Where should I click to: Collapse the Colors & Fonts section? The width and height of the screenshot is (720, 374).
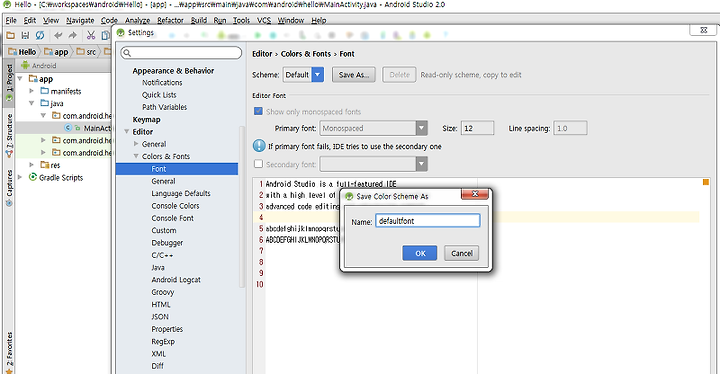[x=136, y=156]
